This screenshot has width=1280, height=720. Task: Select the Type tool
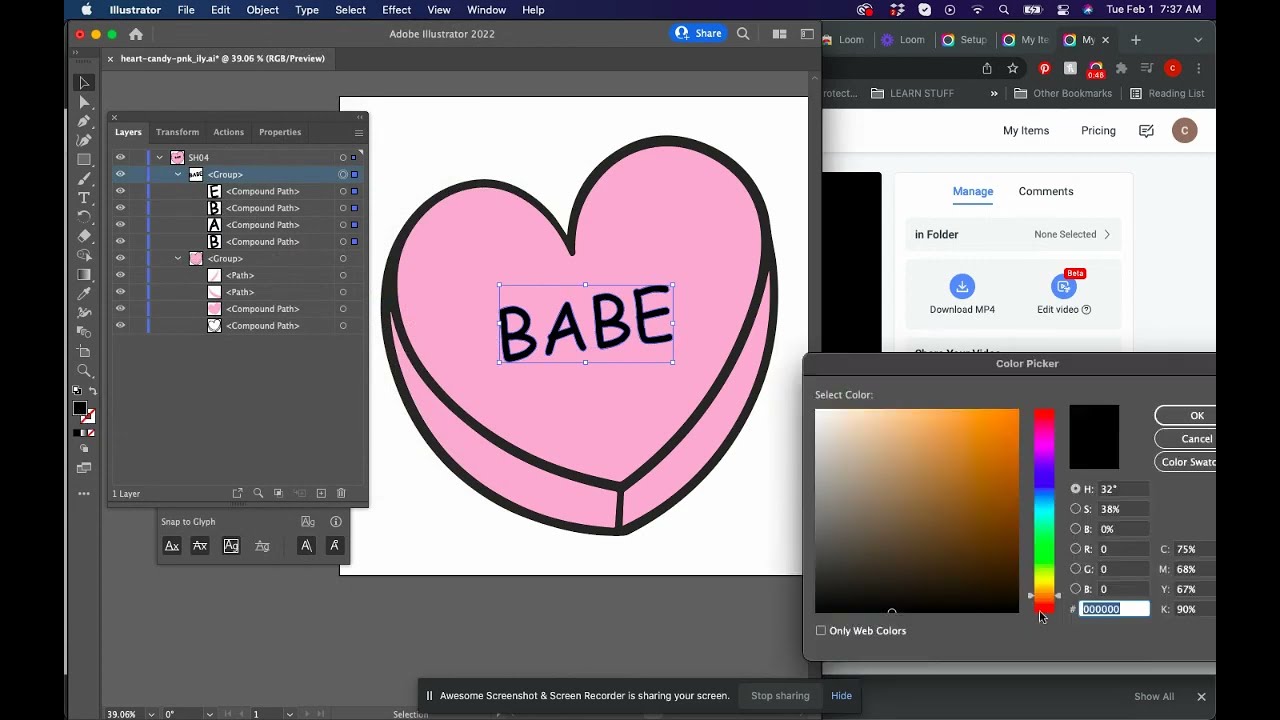click(84, 198)
